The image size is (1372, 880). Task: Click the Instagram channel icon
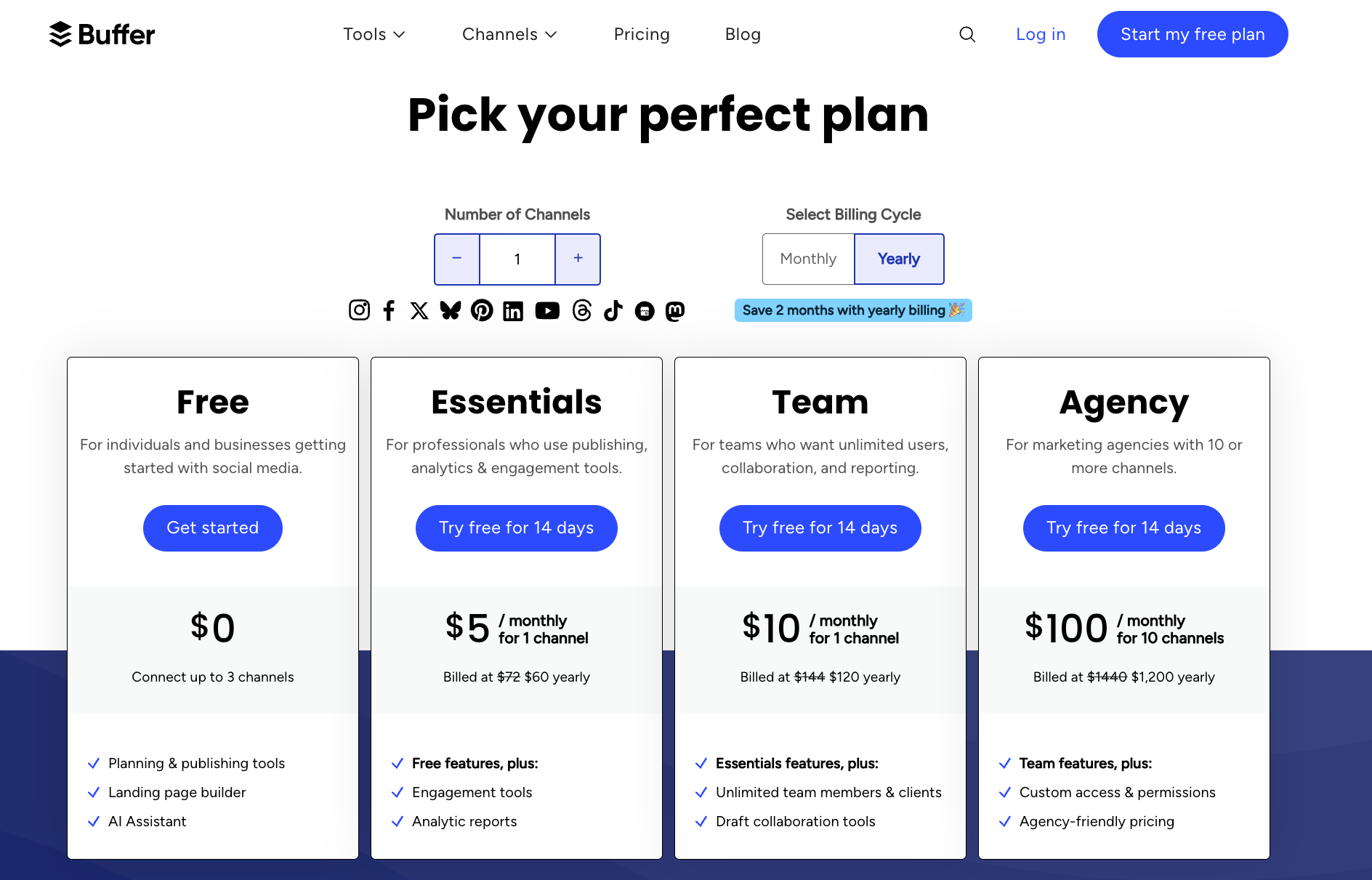(x=359, y=310)
